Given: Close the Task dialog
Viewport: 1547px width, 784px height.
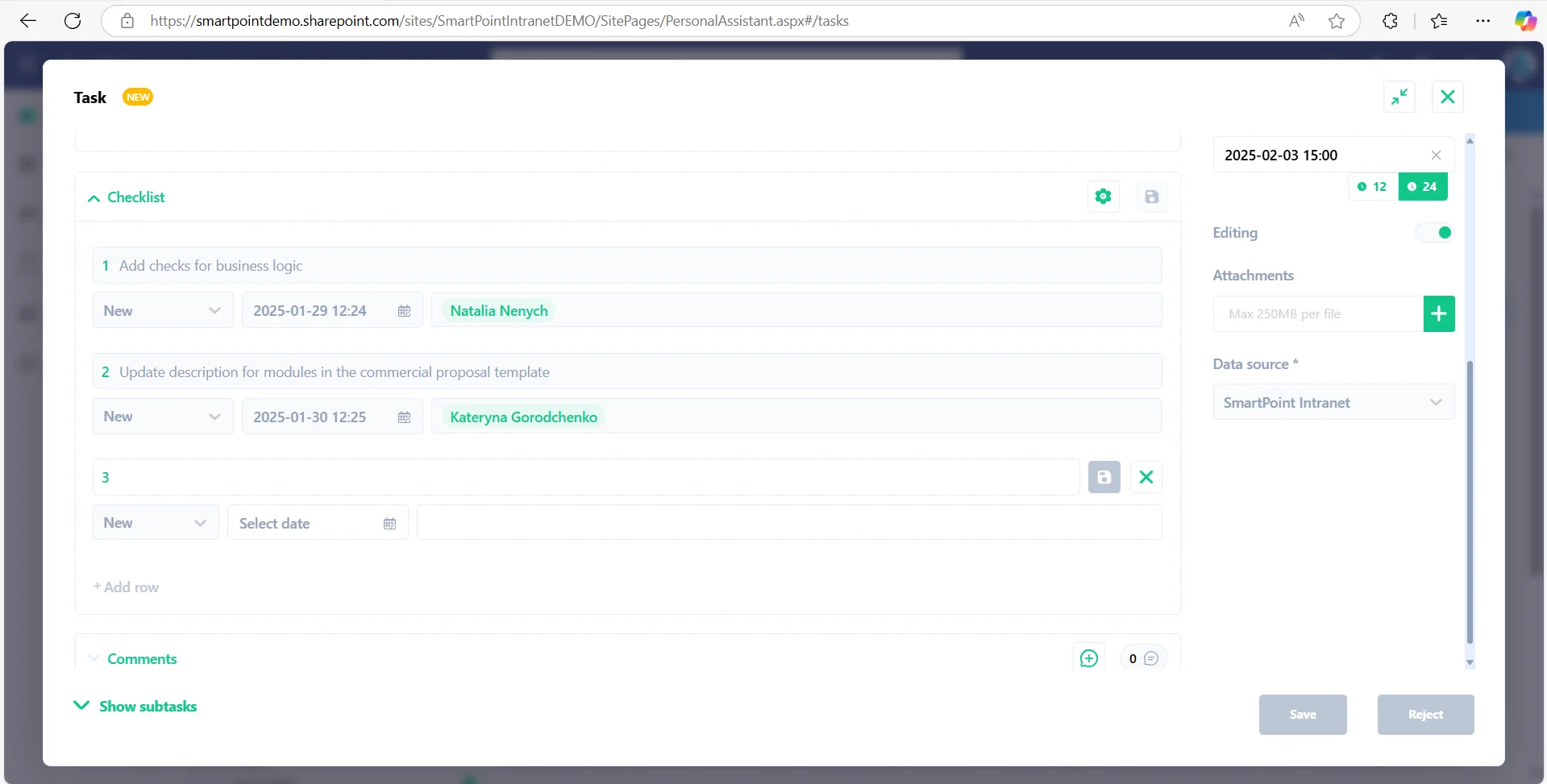Looking at the screenshot, I should tap(1448, 97).
